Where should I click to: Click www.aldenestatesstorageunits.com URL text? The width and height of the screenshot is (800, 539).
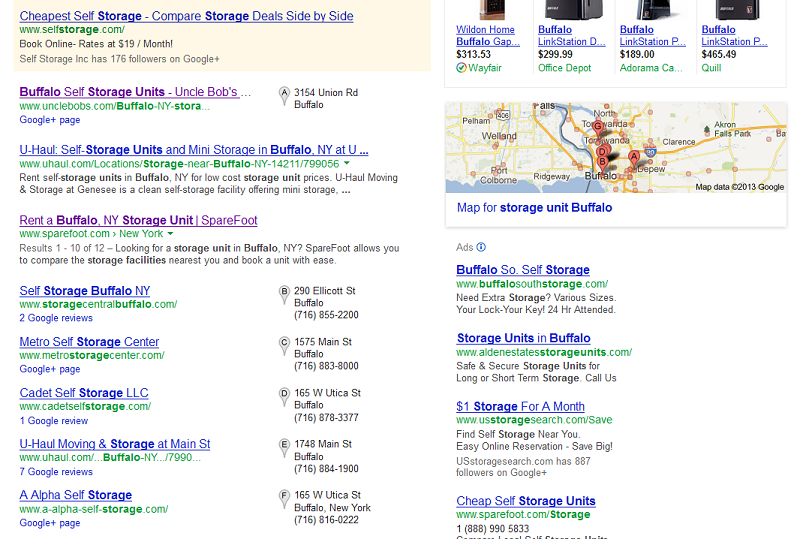pos(544,352)
